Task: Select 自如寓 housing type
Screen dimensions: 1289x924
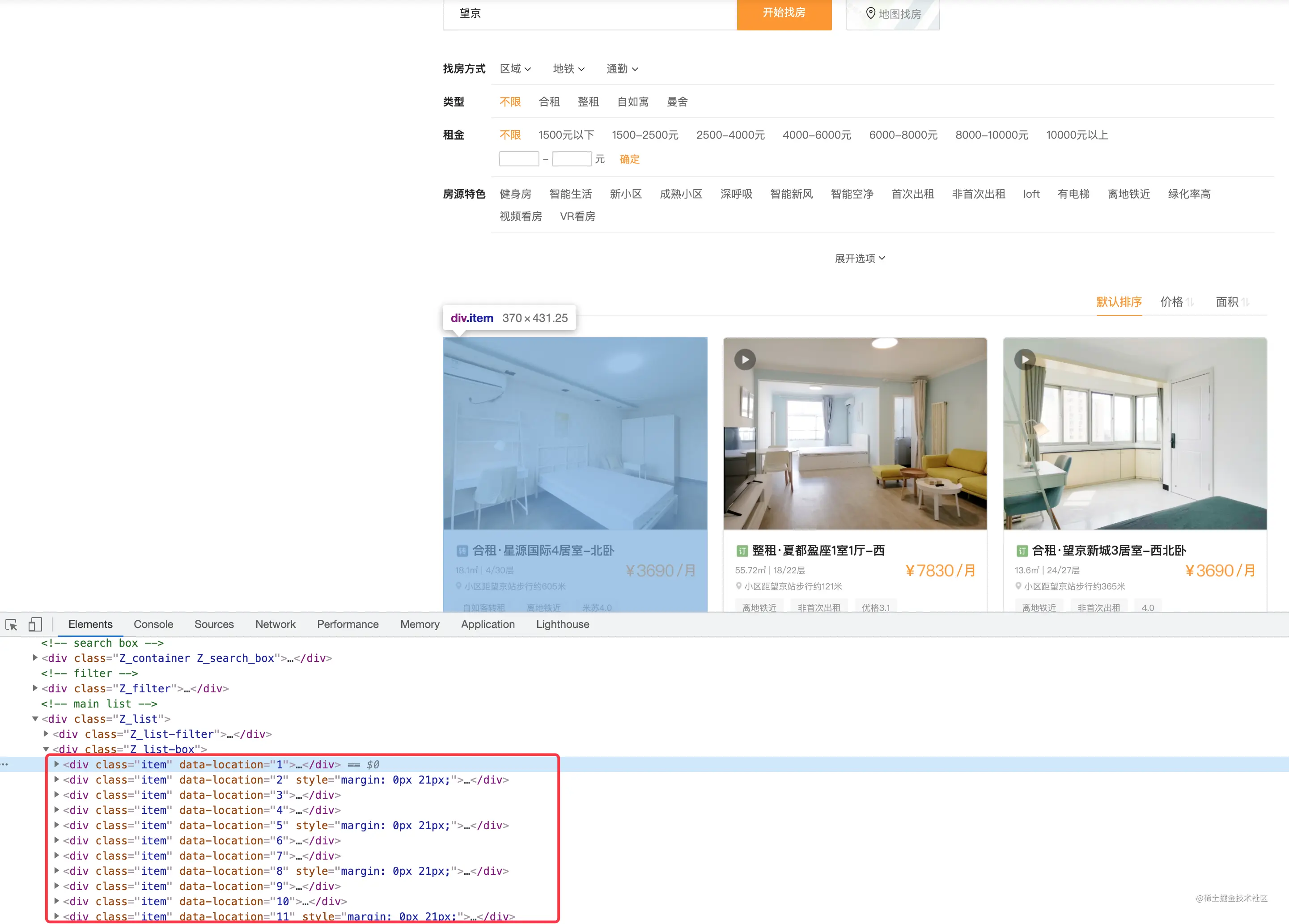Action: click(x=633, y=102)
